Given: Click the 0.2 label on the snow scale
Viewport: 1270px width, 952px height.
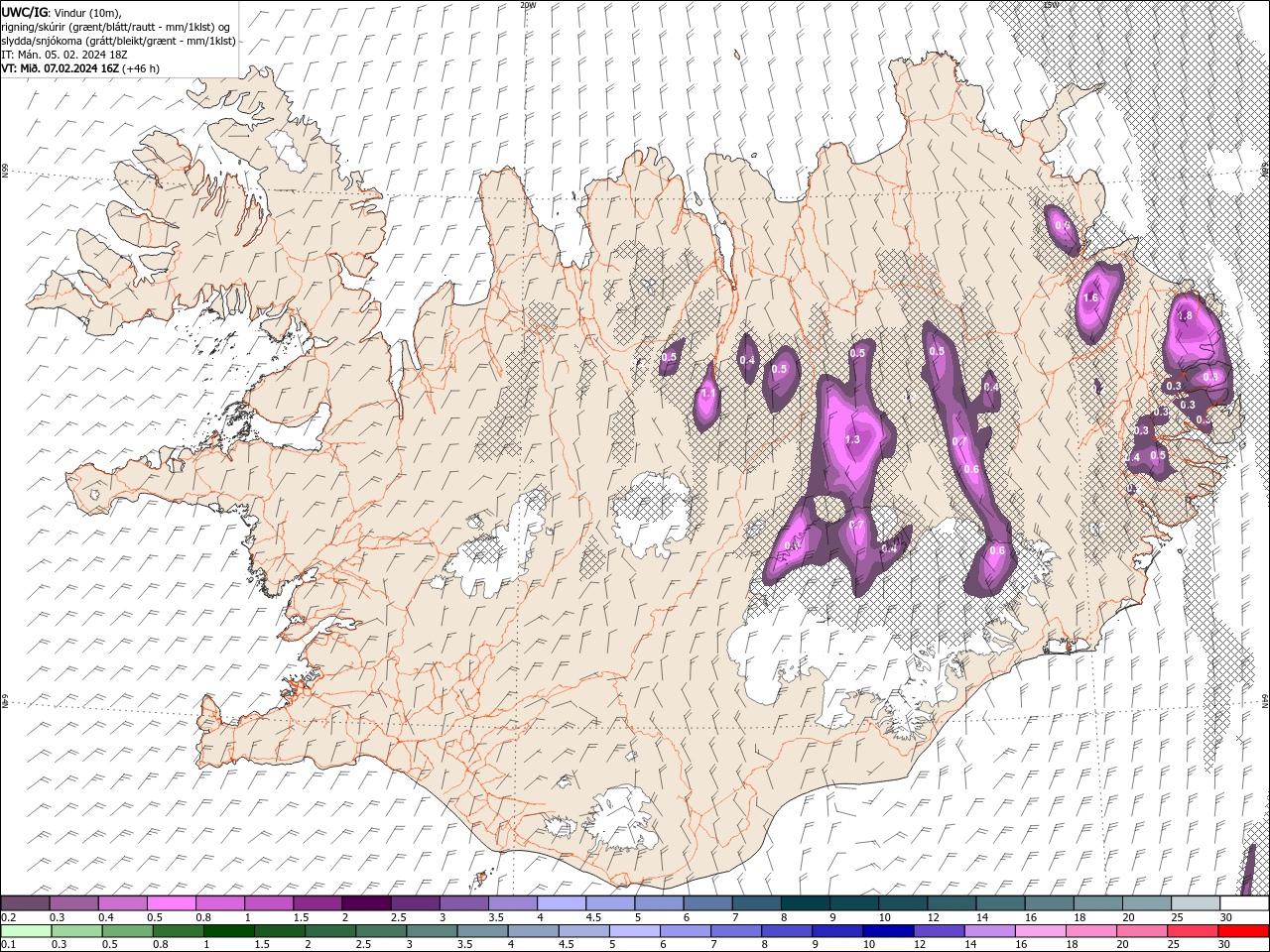Looking at the screenshot, I should pyautogui.click(x=10, y=917).
